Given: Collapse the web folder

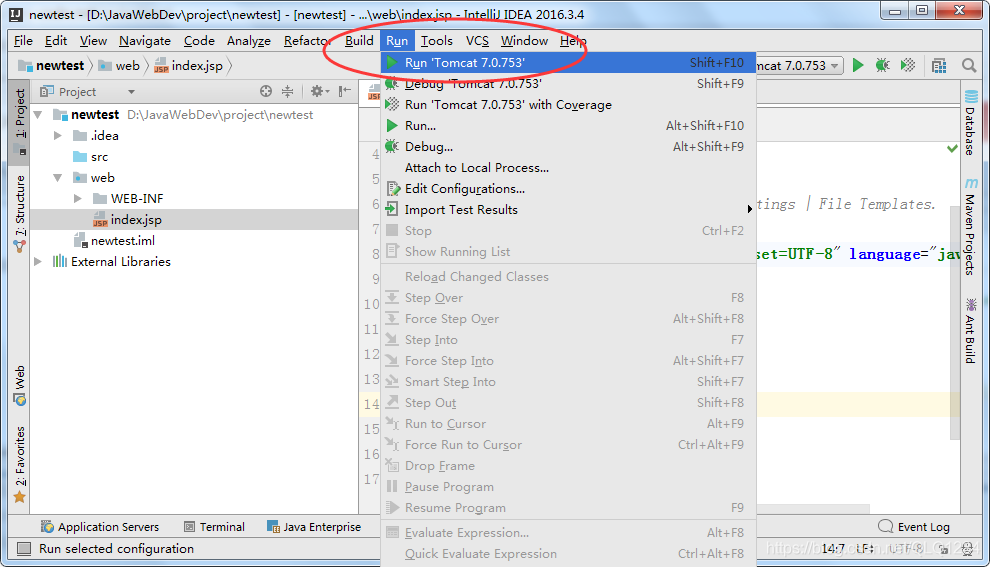Looking at the screenshot, I should point(57,178).
